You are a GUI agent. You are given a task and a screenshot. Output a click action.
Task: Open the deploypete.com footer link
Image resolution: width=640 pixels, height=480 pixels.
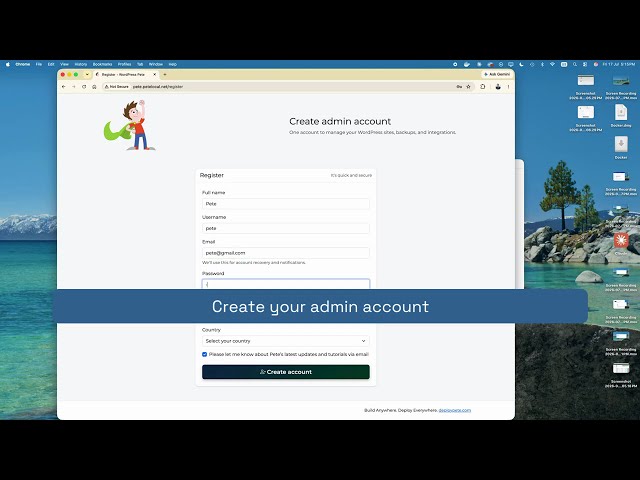[455, 410]
